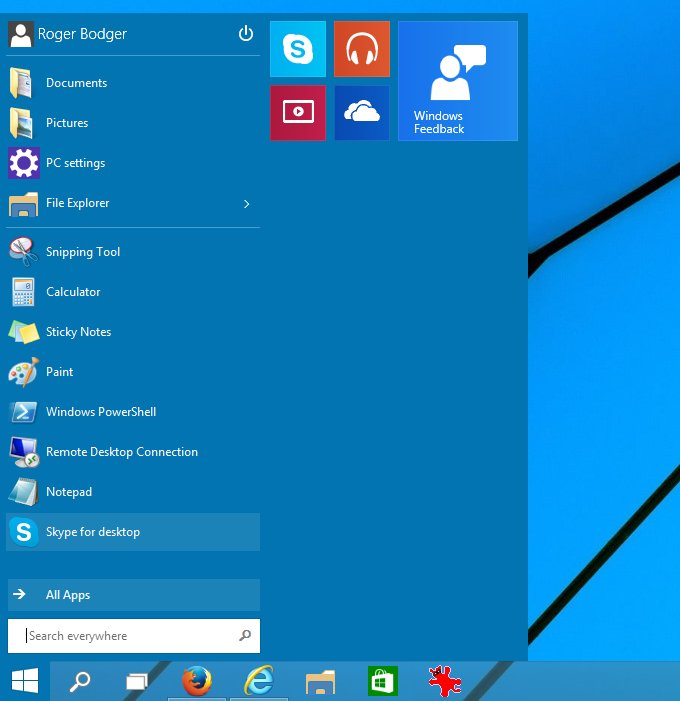Open the Windows Store from taskbar
Screen dimensions: 680x701
[383, 681]
